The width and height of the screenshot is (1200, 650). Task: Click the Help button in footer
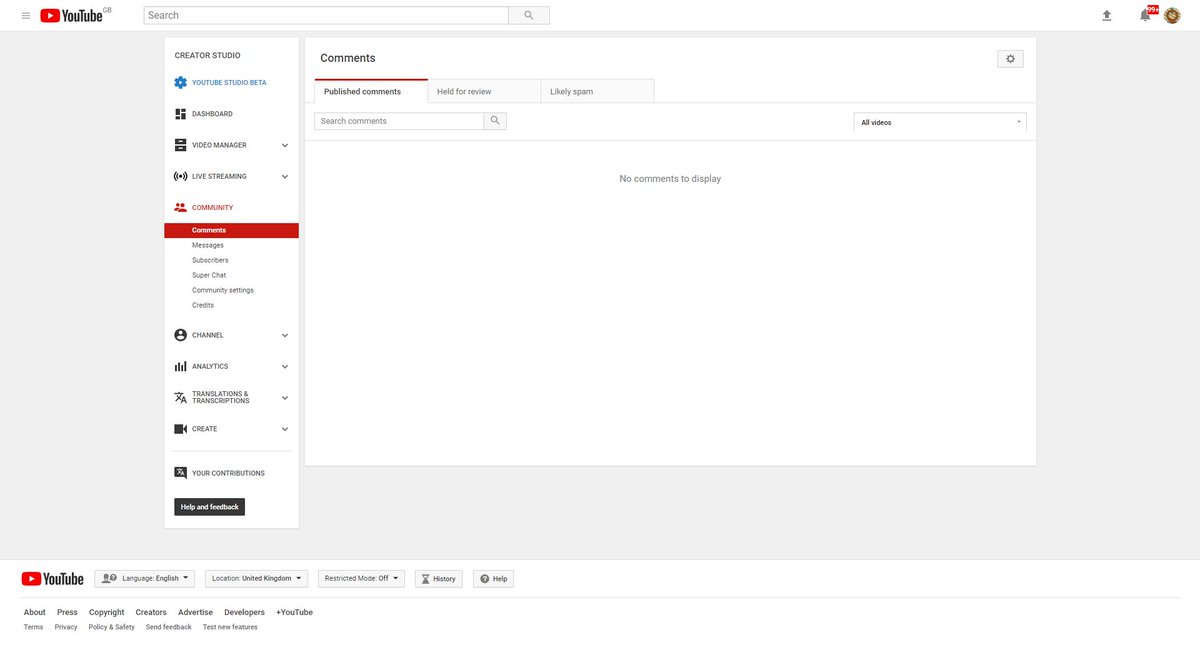pyautogui.click(x=493, y=578)
